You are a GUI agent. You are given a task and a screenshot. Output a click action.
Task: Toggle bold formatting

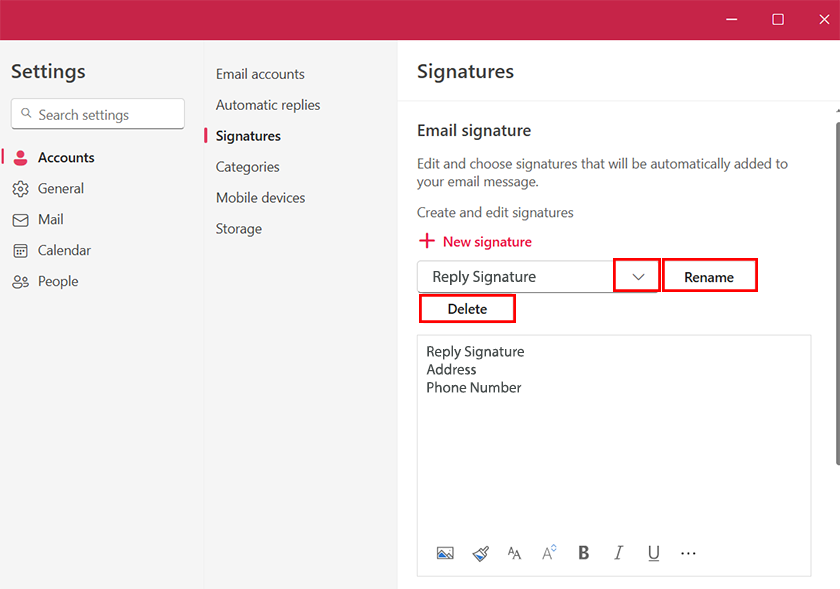click(x=584, y=553)
